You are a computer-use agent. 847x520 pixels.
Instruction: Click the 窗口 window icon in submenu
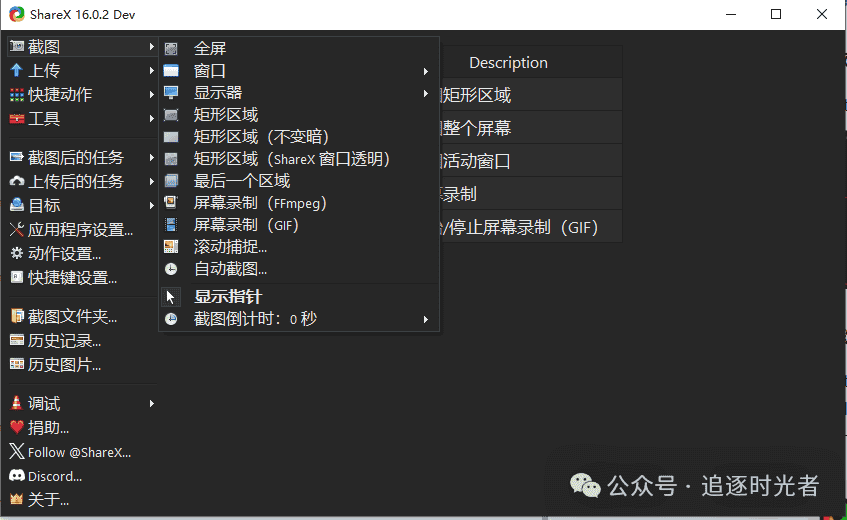tap(171, 71)
